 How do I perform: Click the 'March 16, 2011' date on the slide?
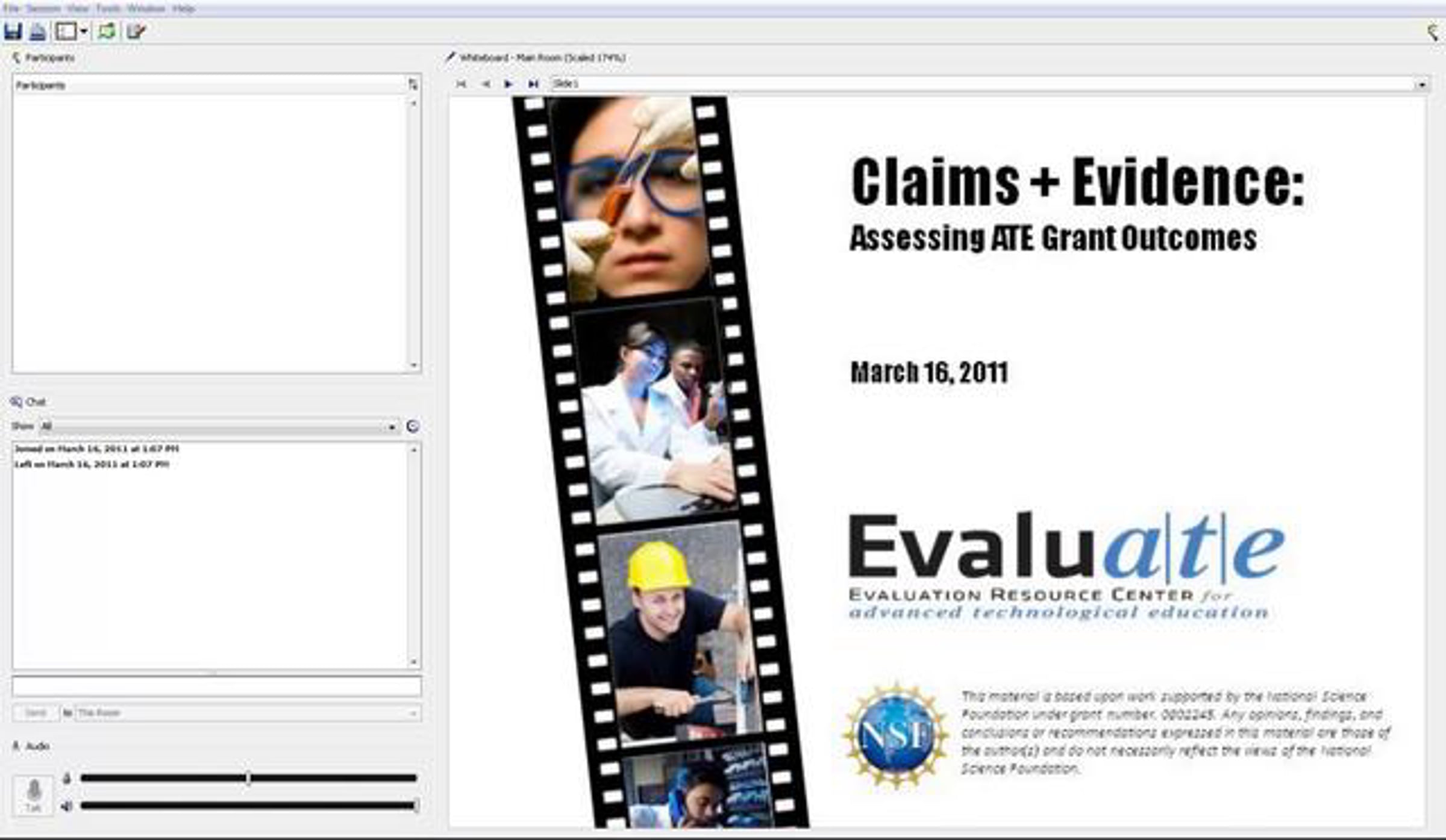coord(928,372)
